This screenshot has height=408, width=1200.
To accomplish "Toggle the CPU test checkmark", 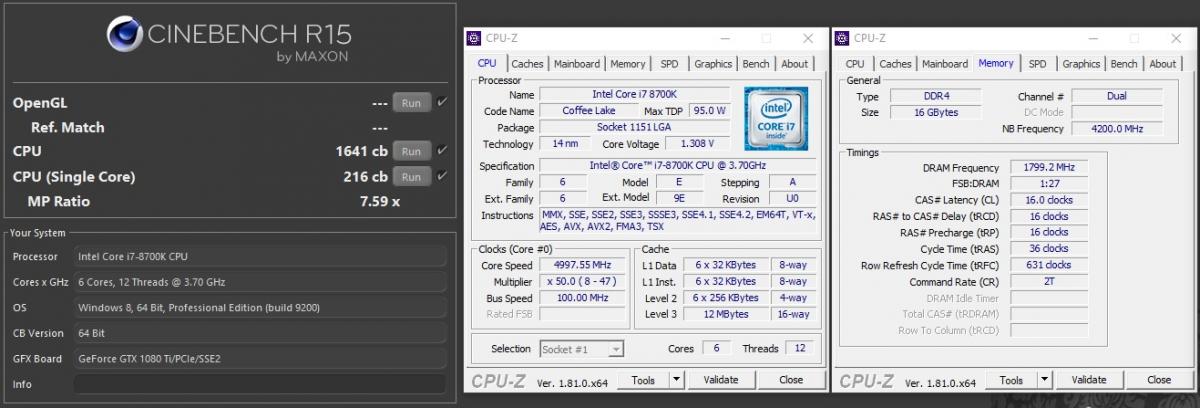I will pos(442,151).
